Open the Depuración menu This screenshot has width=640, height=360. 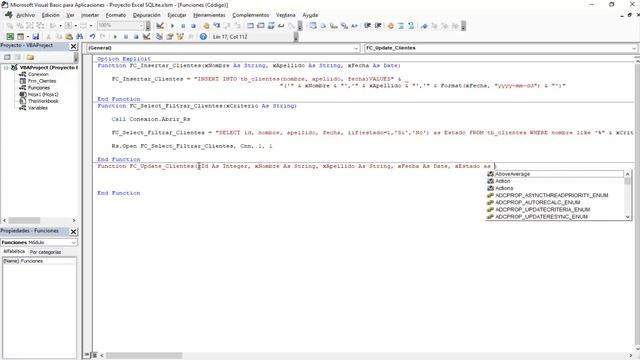(x=147, y=15)
